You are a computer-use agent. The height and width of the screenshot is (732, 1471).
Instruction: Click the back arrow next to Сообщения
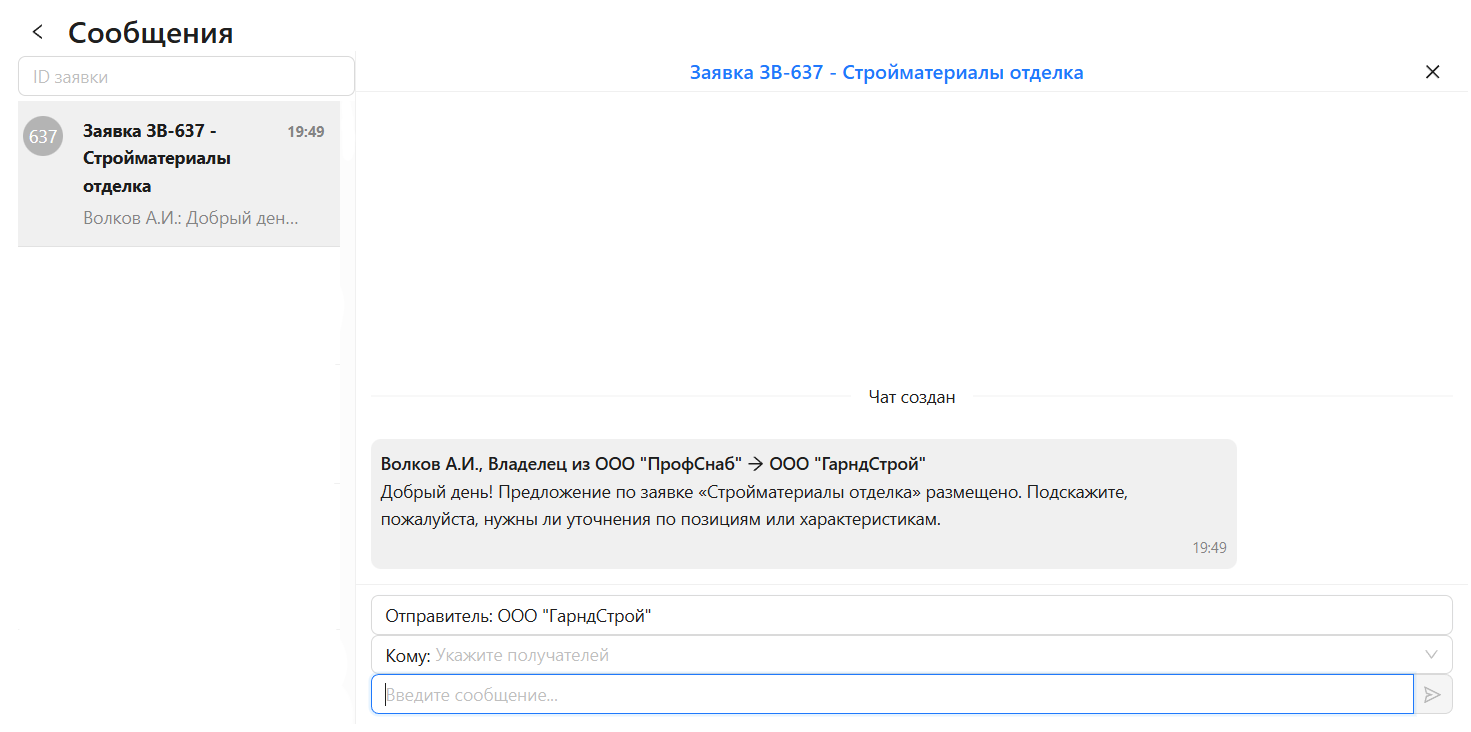37,31
